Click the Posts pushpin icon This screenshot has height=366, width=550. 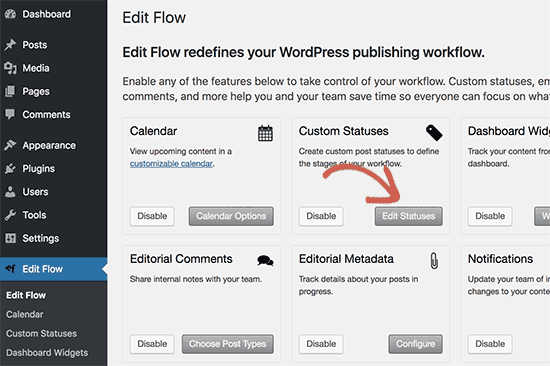coord(10,45)
